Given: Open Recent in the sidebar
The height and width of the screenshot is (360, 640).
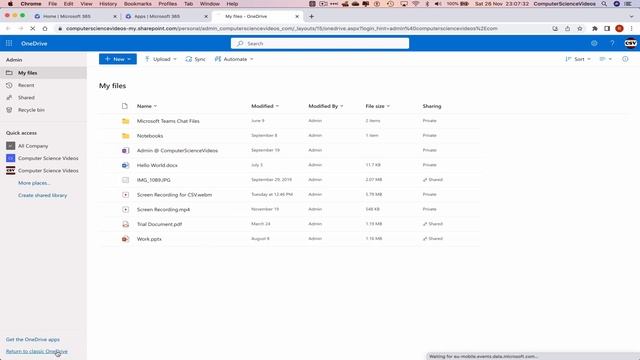Looking at the screenshot, I should click(x=43, y=85).
